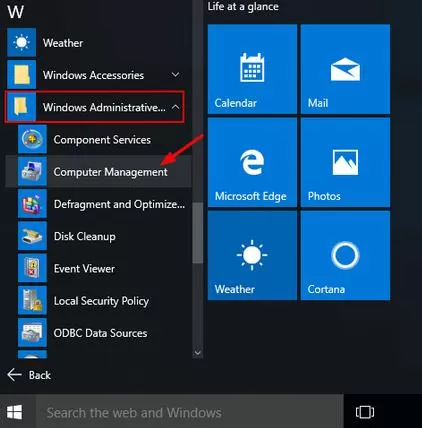Click the app list scrollbar thumb
422x428 pixels.
pyautogui.click(x=197, y=233)
